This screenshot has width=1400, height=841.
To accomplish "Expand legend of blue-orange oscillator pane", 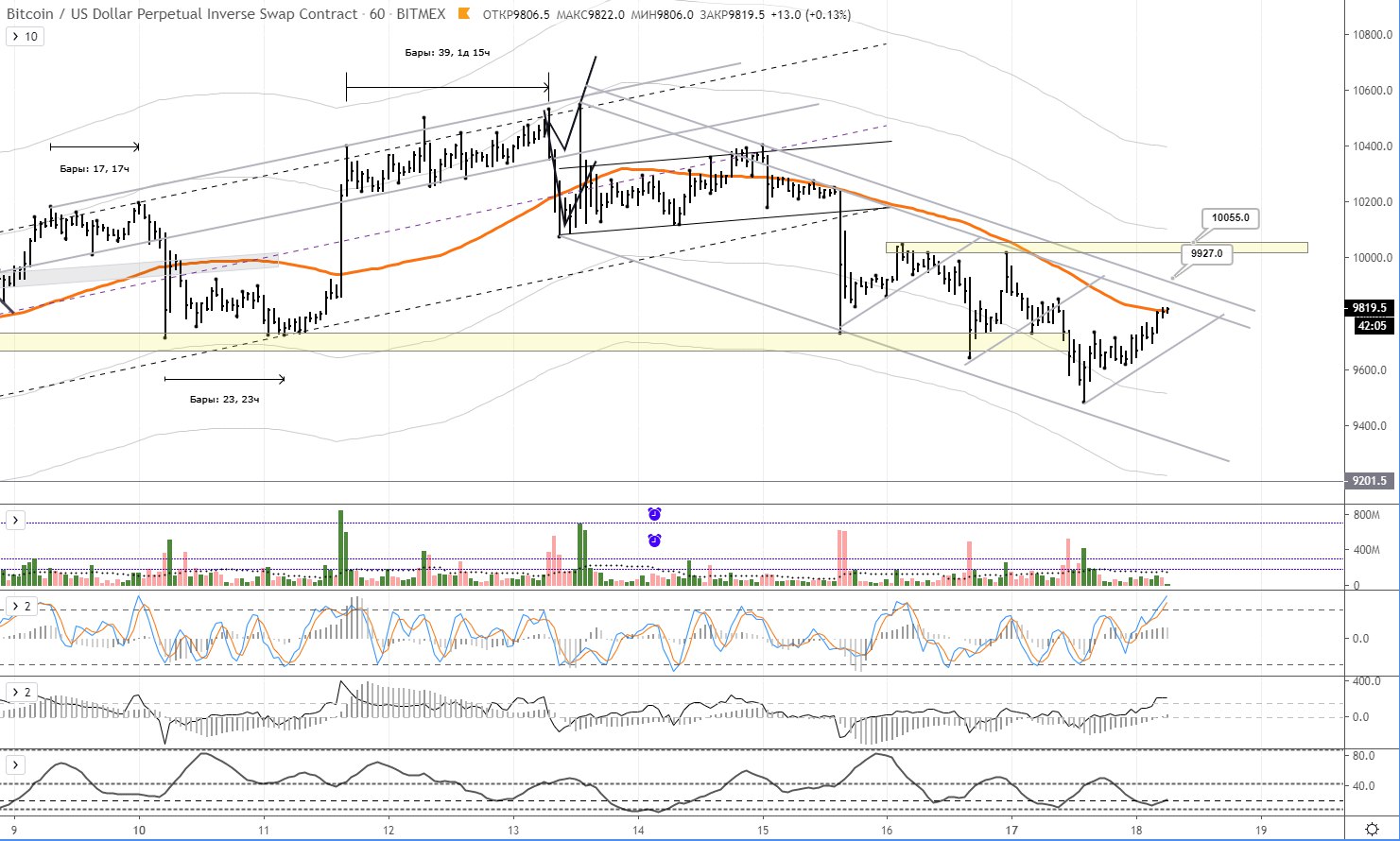I will (21, 606).
